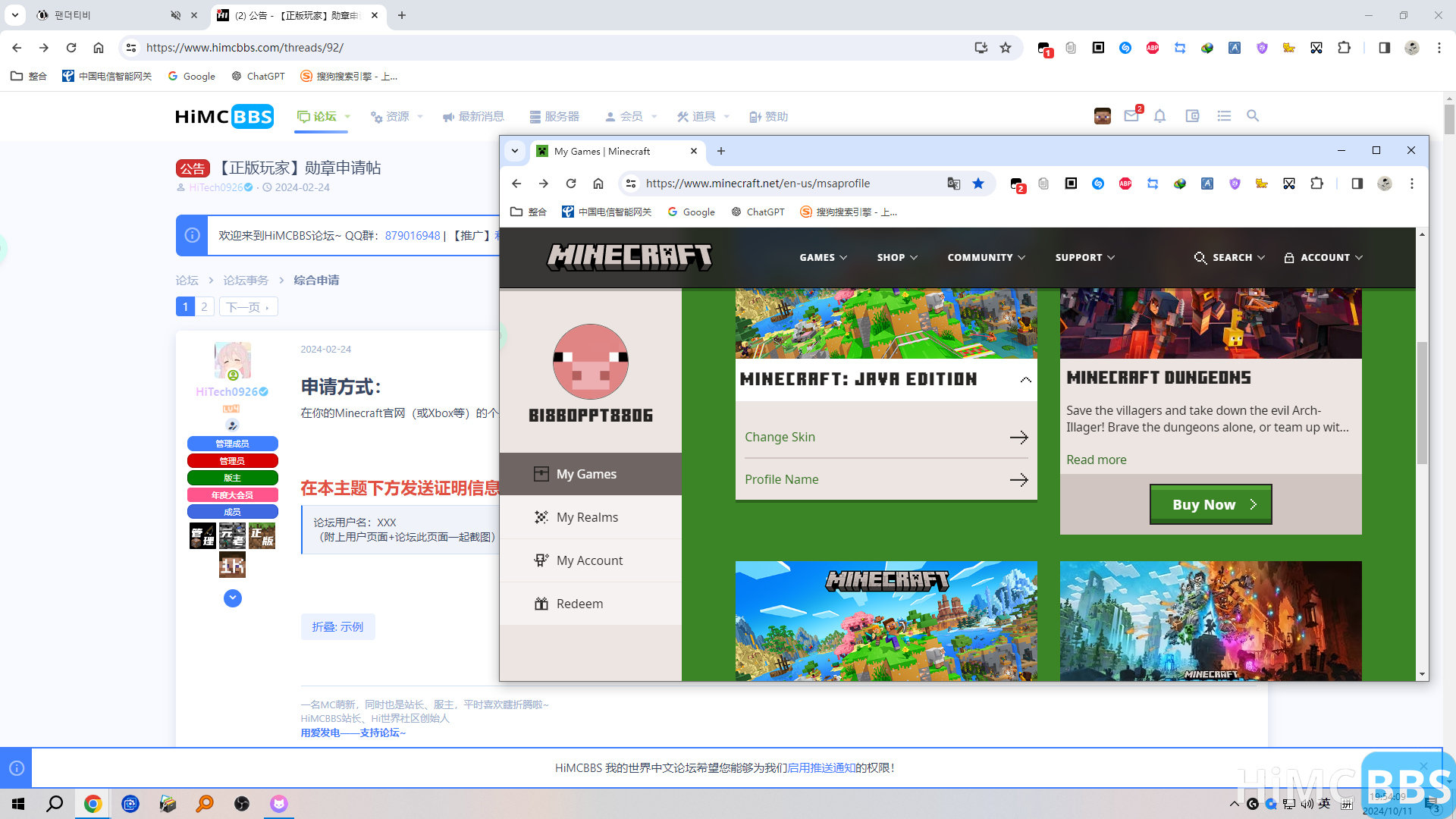Click the search icon in HiMCBBS header

click(1252, 116)
